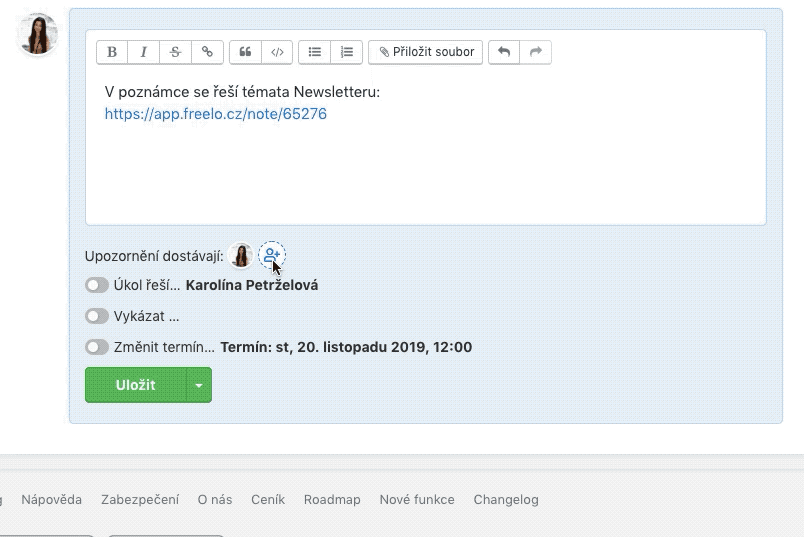Apply italic formatting to text
The width and height of the screenshot is (804, 537).
tap(144, 52)
